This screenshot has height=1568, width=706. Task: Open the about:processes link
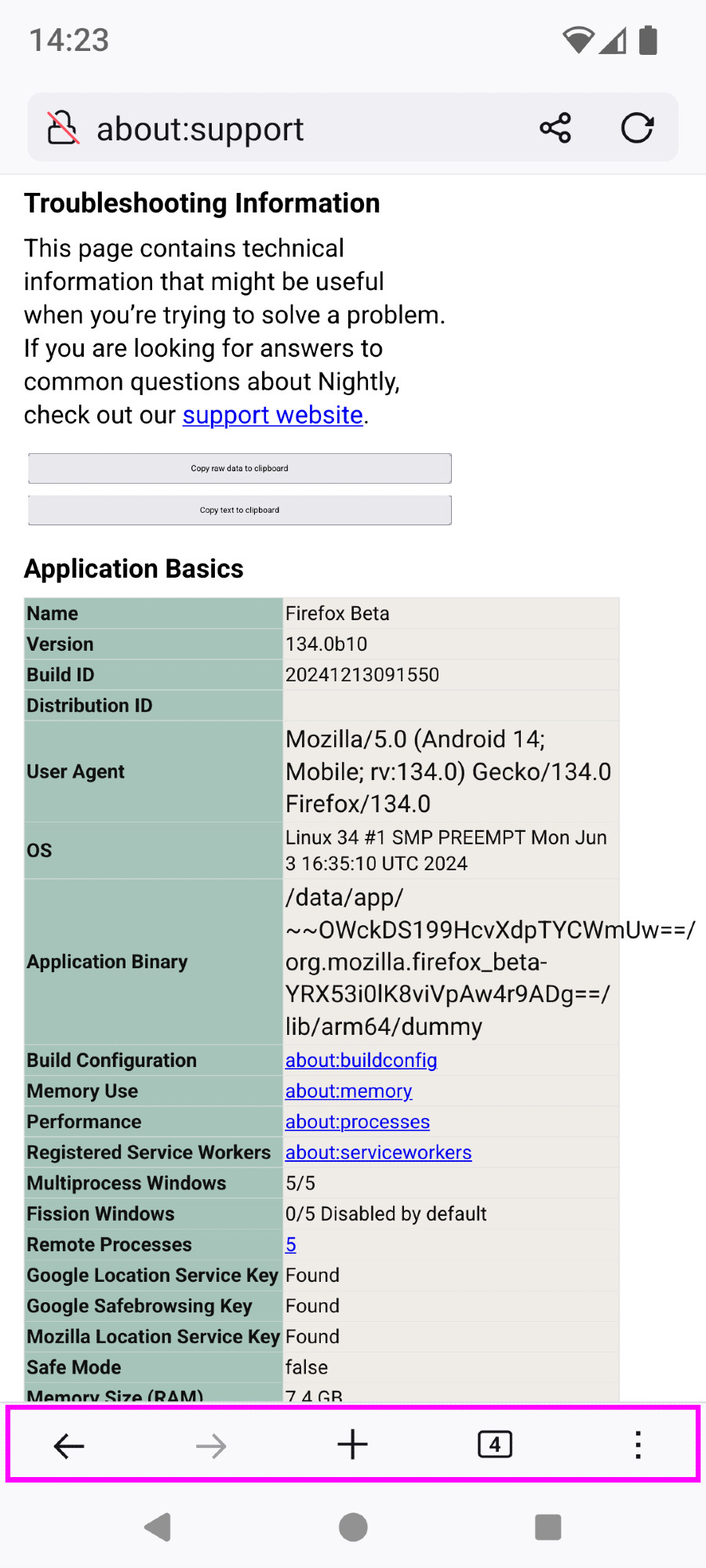[x=358, y=1122]
